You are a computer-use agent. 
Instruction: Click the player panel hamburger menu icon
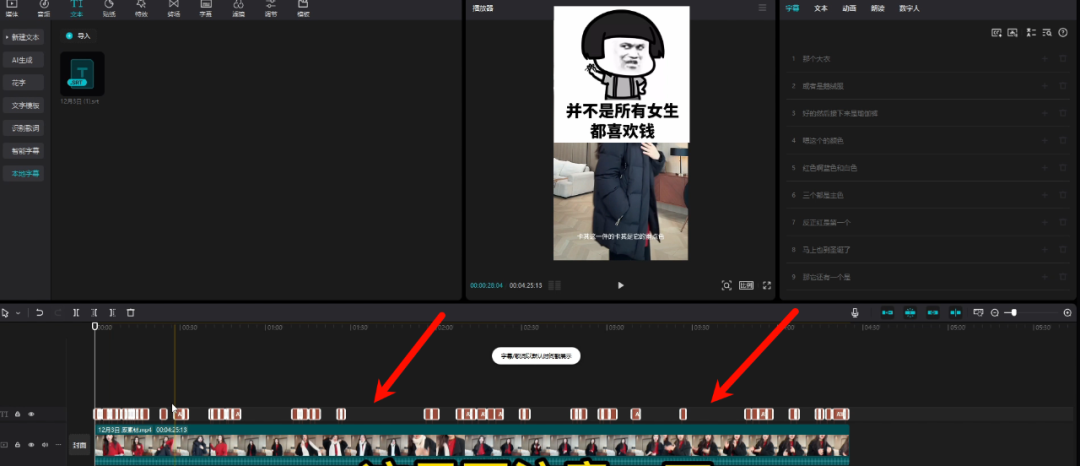(x=762, y=8)
